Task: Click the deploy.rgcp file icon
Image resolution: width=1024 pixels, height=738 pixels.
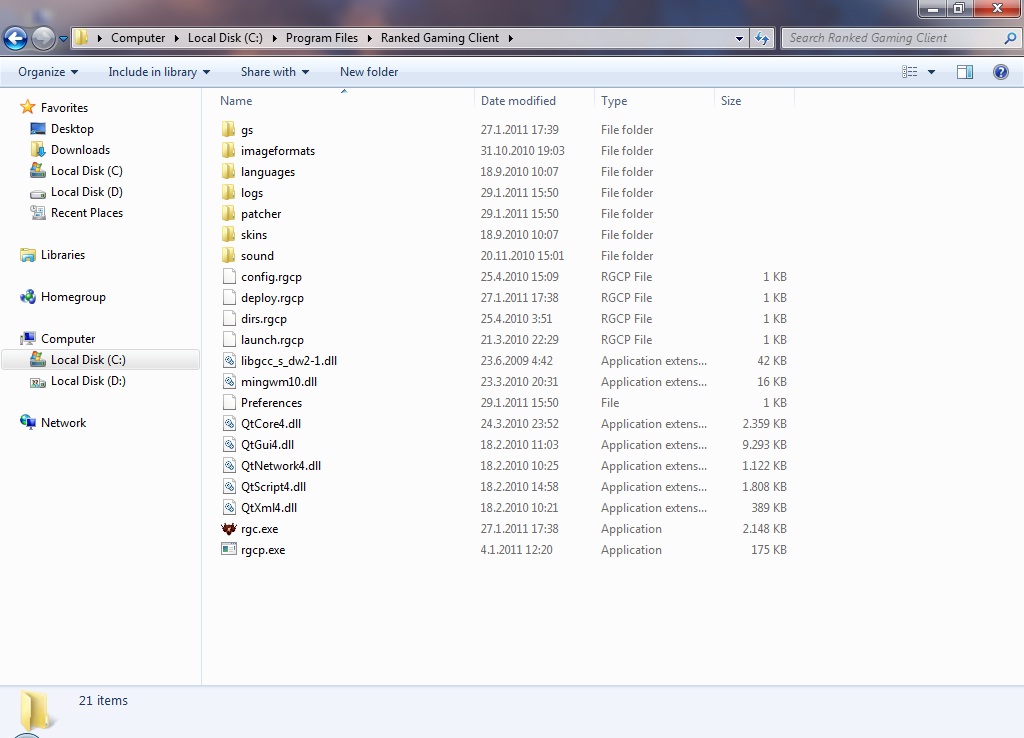Action: (x=229, y=297)
